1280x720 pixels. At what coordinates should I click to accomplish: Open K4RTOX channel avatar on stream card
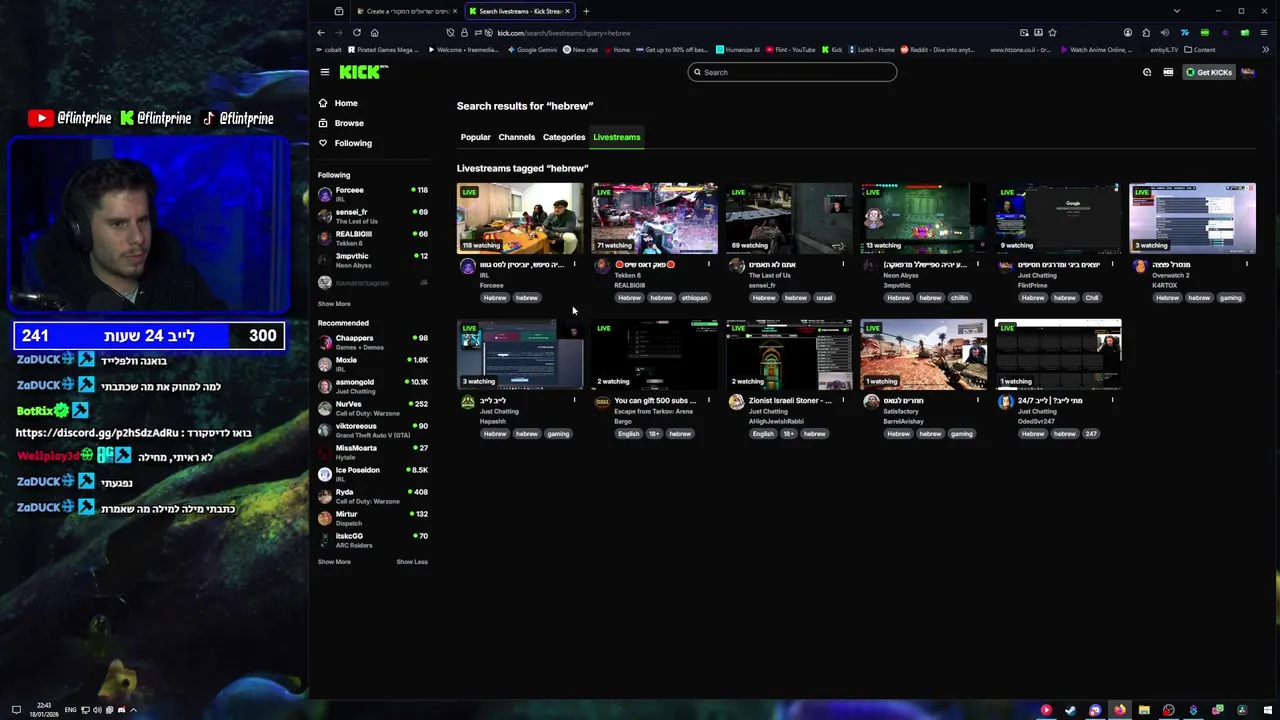1140,266
